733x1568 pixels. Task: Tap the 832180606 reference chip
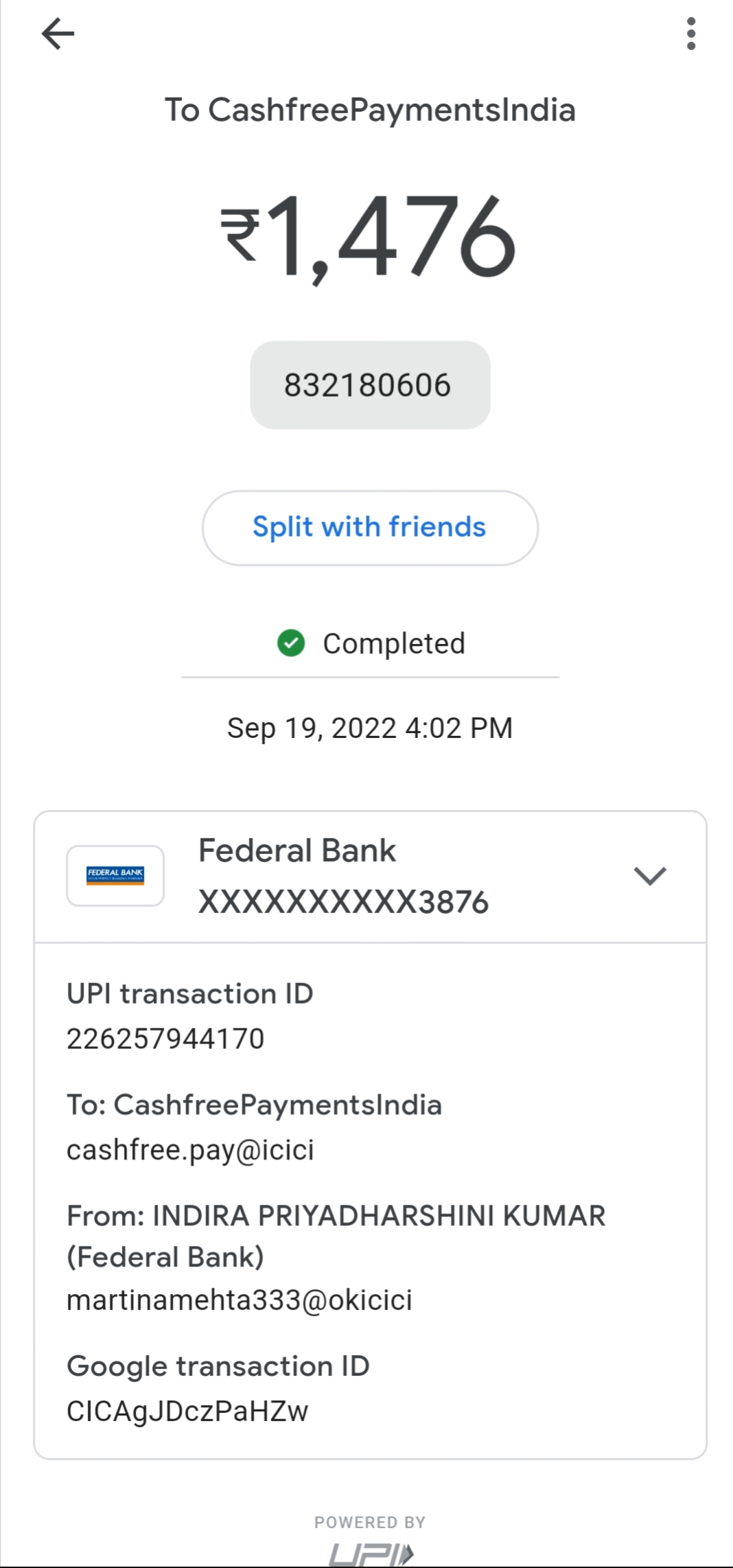[x=370, y=385]
